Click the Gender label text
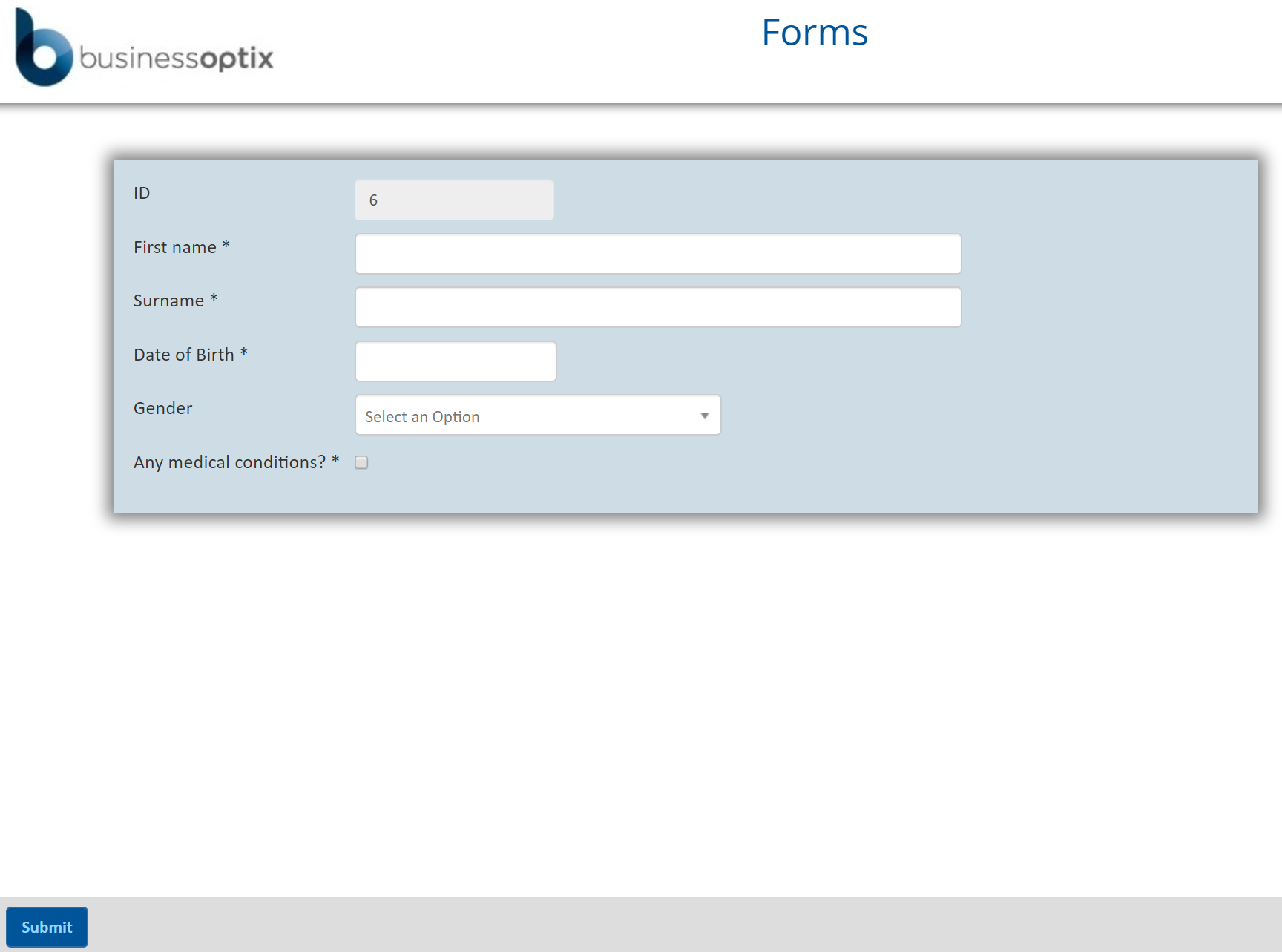 click(x=162, y=409)
